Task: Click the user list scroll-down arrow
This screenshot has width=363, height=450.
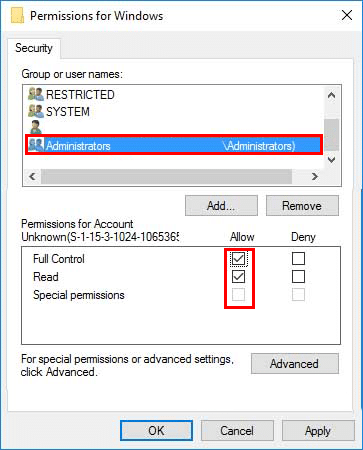Action: coord(331,160)
